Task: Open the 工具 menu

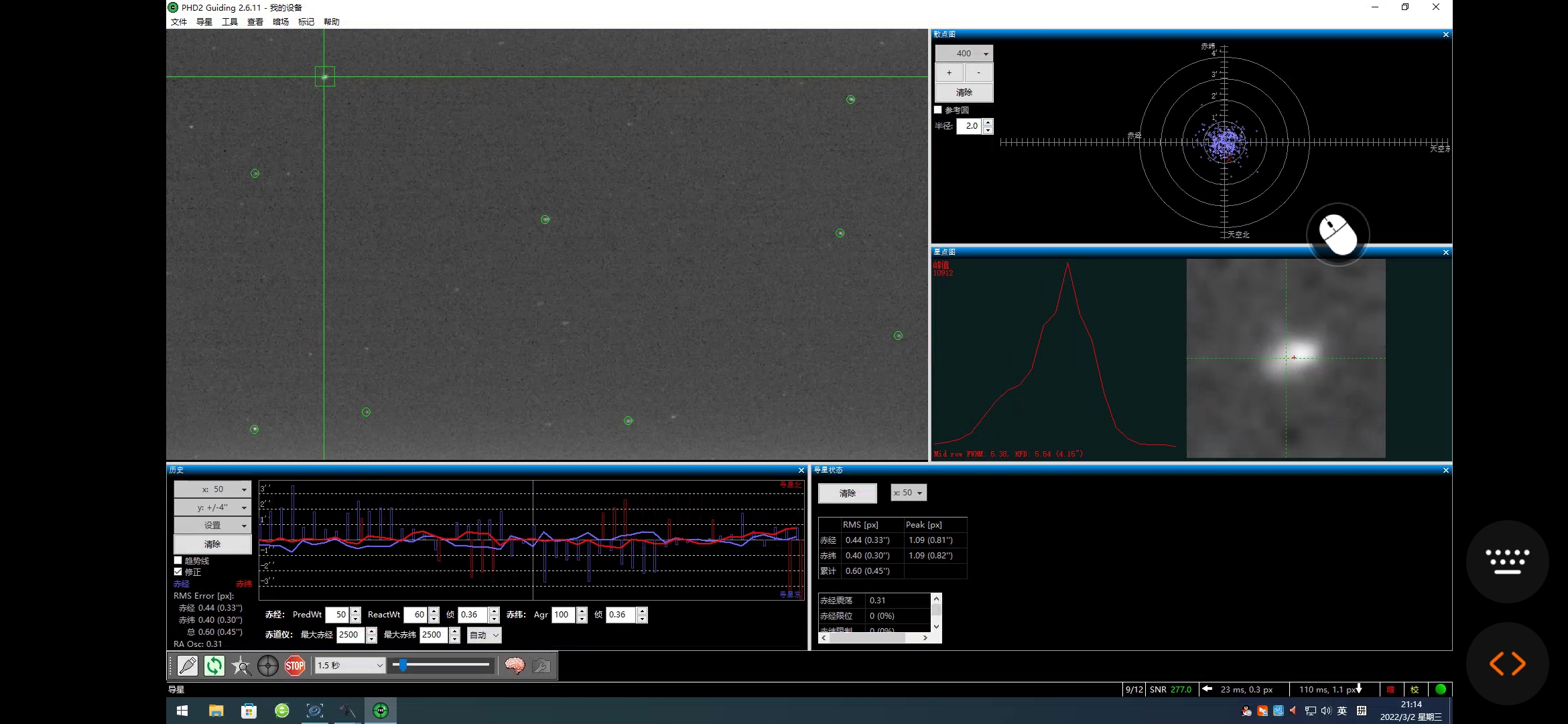Action: (x=230, y=22)
